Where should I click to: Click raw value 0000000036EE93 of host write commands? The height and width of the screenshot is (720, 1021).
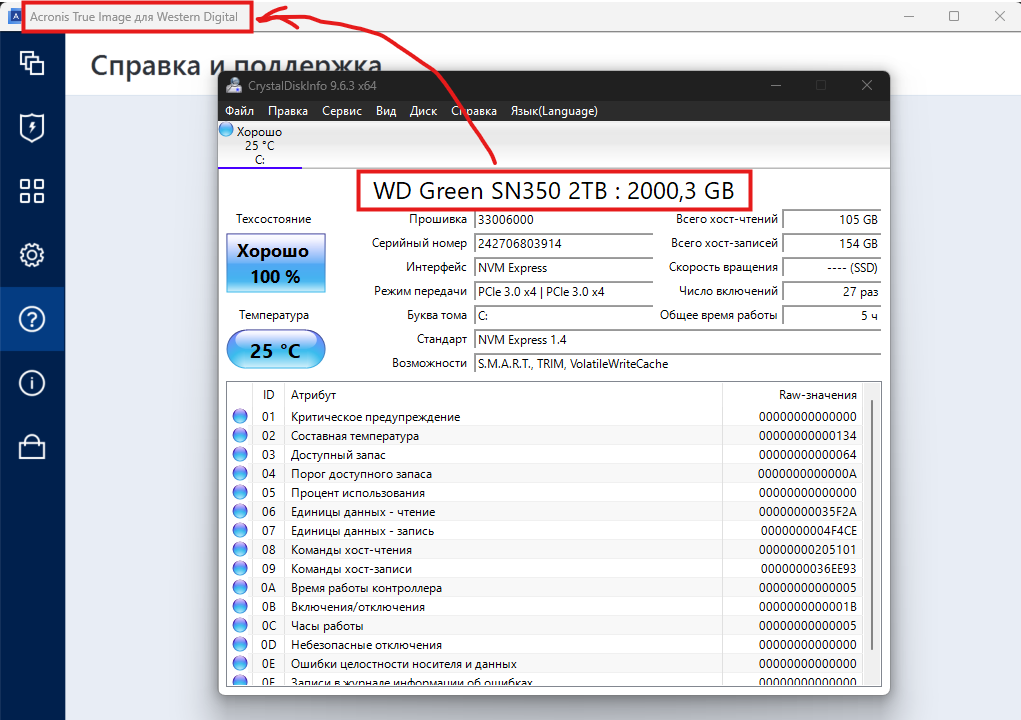tap(808, 568)
